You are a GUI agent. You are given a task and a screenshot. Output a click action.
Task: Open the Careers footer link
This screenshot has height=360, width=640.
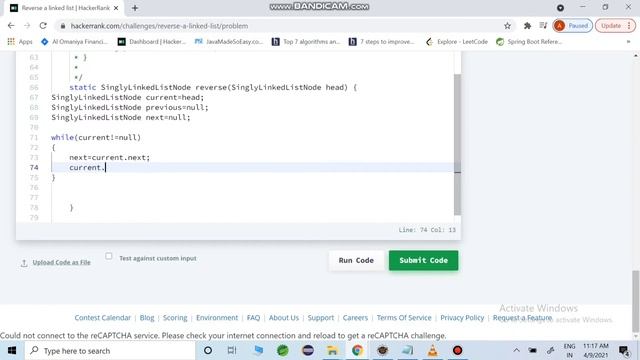coord(355,318)
